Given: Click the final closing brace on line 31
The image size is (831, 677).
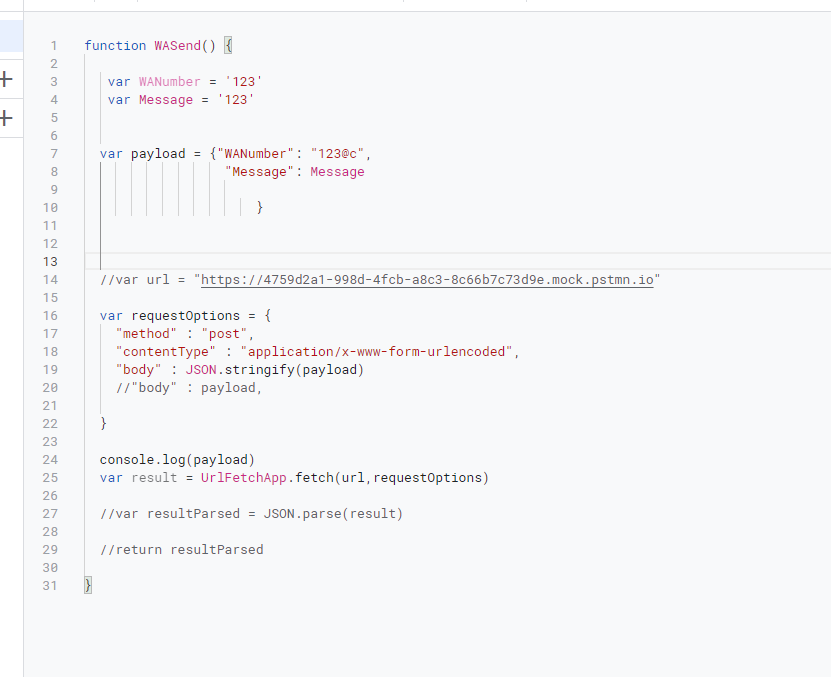Looking at the screenshot, I should click(x=88, y=585).
